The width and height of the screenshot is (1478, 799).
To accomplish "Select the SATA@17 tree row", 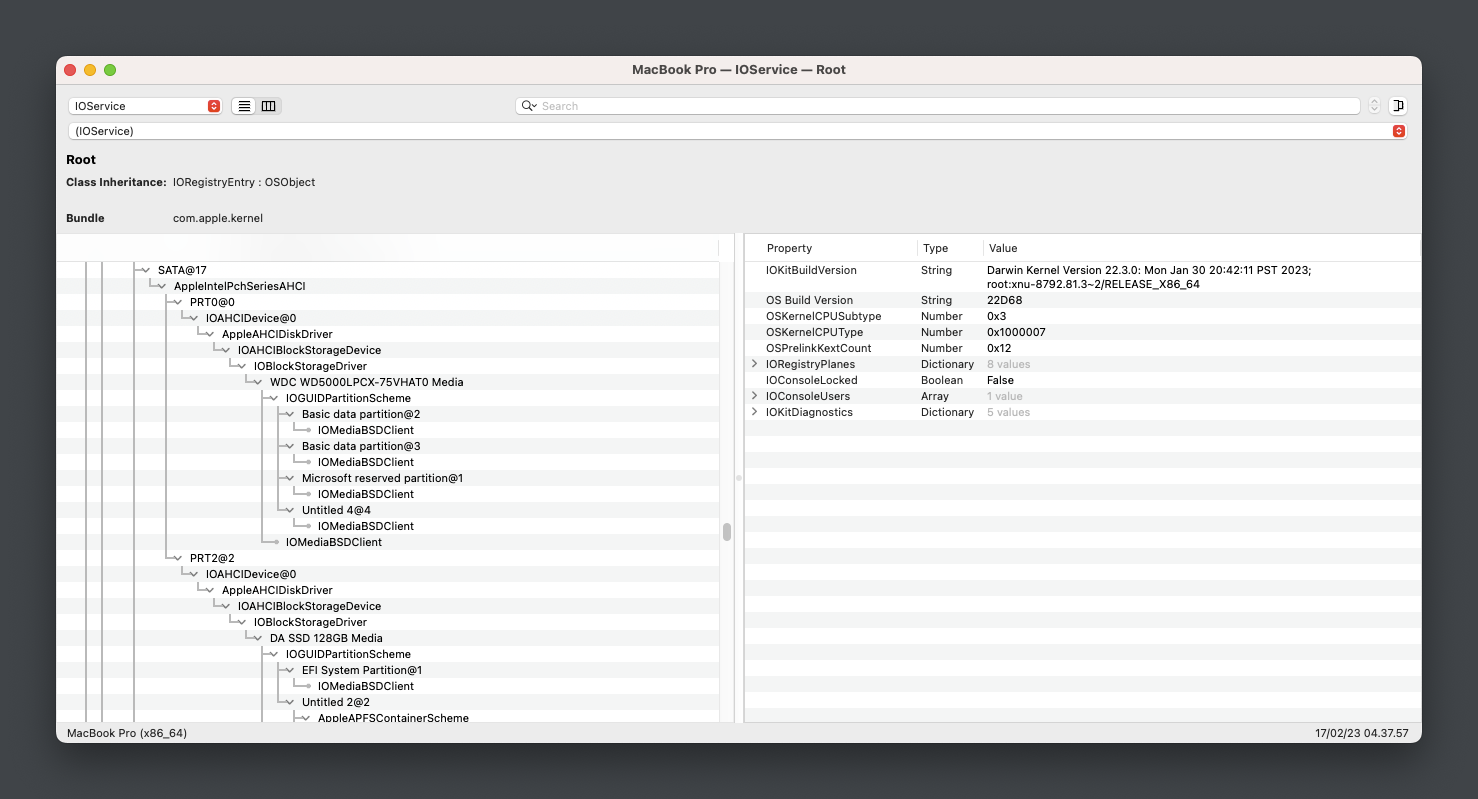I will (182, 270).
